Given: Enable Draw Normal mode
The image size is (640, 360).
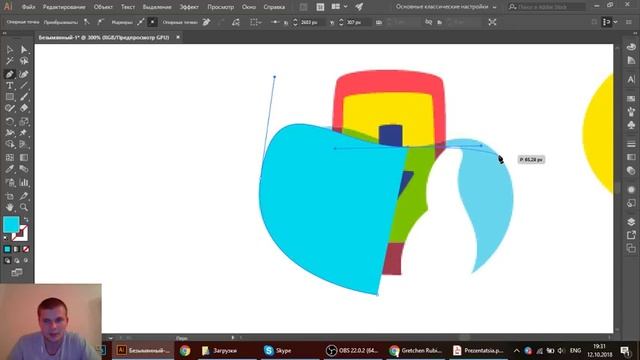Looking at the screenshot, I should point(7,260).
